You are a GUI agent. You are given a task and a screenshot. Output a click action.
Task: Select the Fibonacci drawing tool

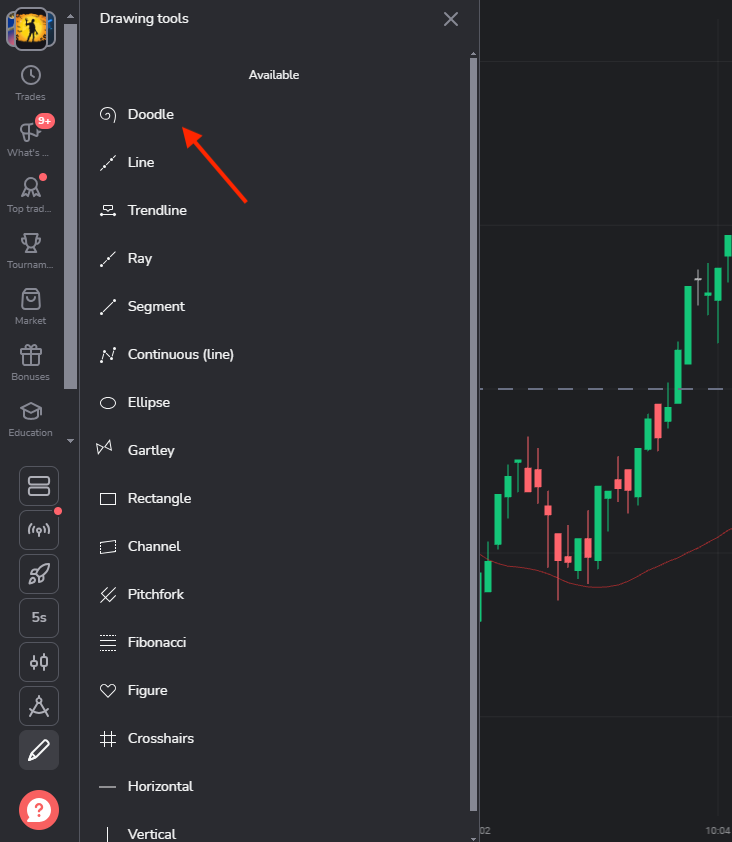pyautogui.click(x=156, y=643)
